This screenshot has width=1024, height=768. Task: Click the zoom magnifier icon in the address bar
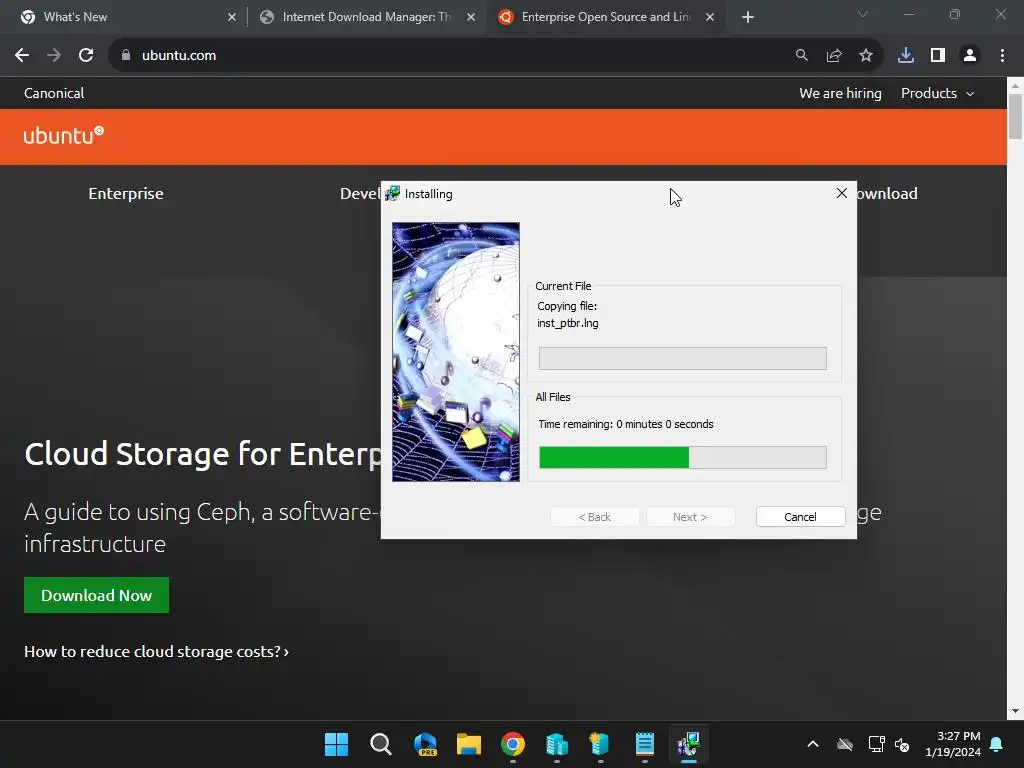coord(801,56)
